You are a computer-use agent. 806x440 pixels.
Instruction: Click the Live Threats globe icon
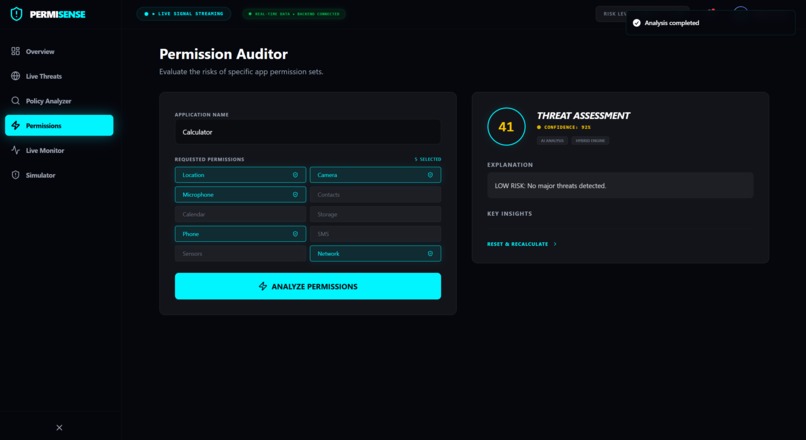coord(15,76)
